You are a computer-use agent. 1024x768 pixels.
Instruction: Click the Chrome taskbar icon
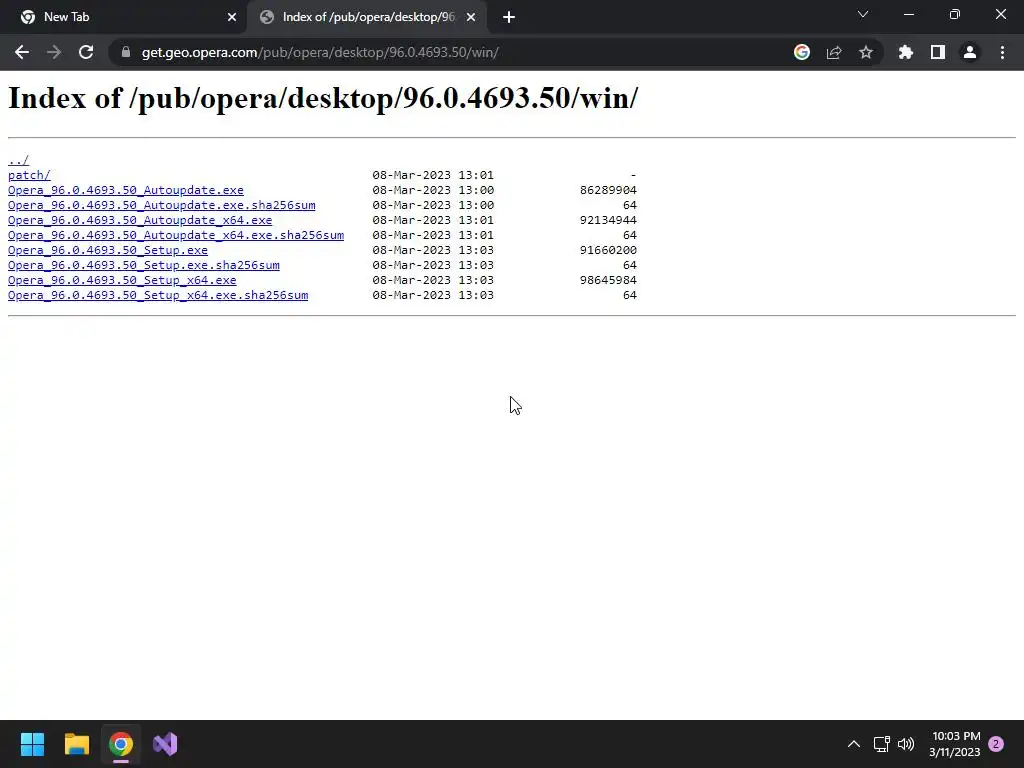coord(121,744)
